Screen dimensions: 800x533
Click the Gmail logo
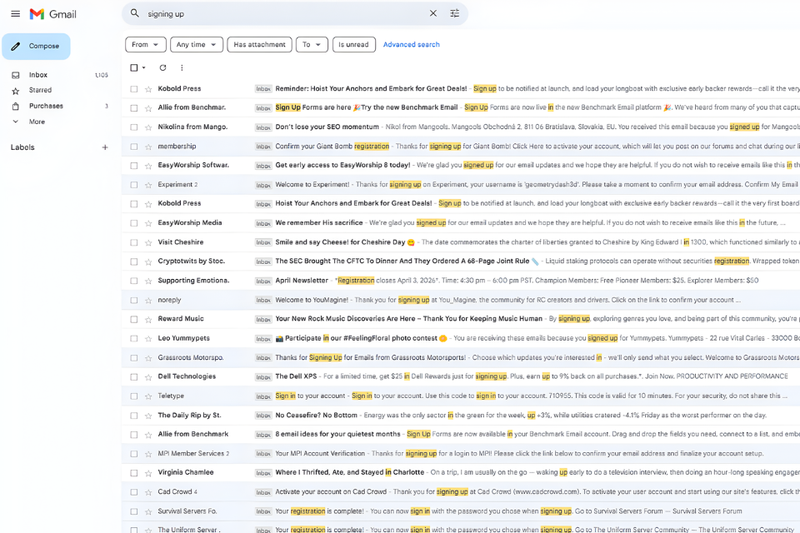(x=53, y=14)
